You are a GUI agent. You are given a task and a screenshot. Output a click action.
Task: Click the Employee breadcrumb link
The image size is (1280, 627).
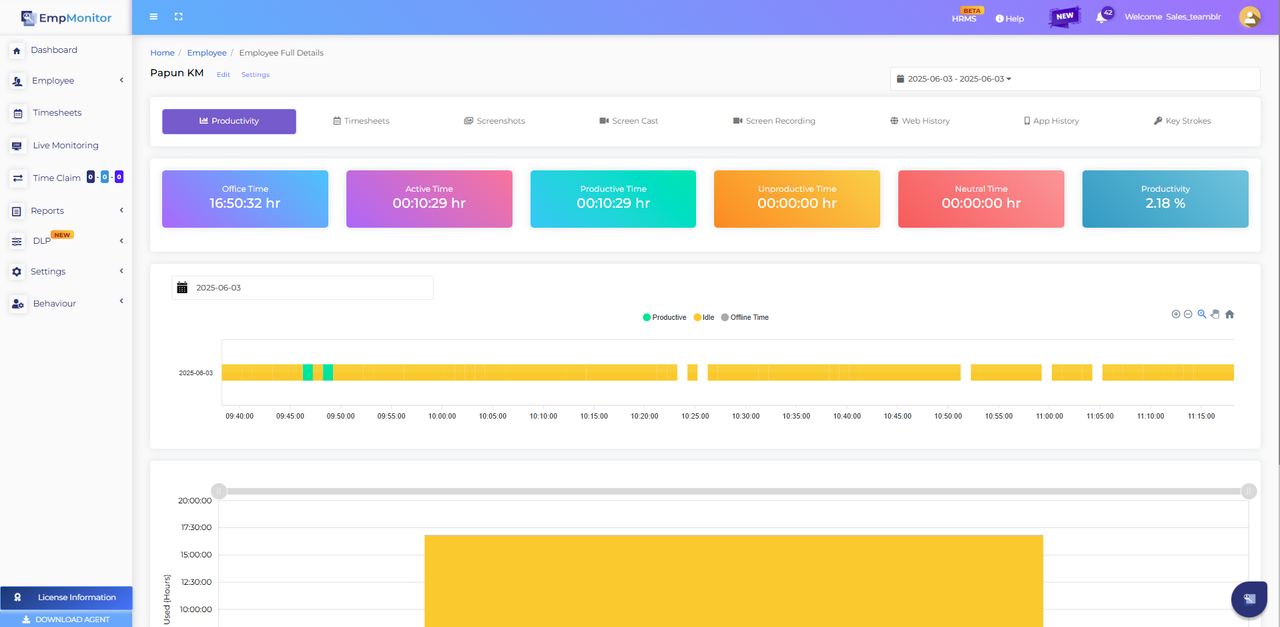[x=207, y=53]
